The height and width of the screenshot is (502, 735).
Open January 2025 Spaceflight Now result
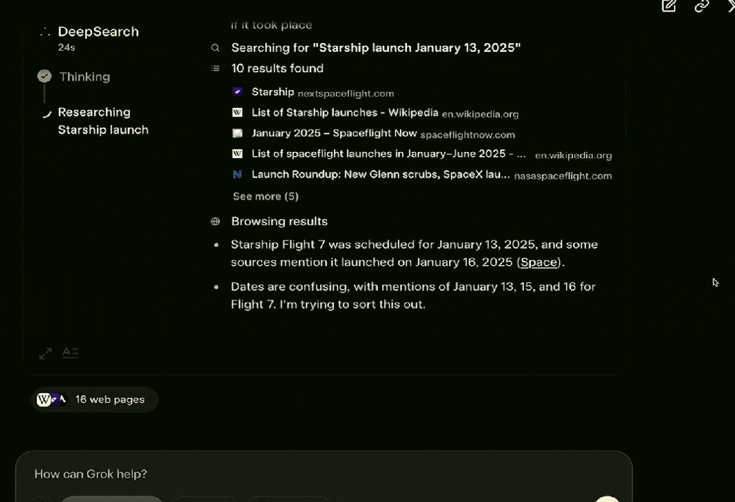(x=374, y=134)
